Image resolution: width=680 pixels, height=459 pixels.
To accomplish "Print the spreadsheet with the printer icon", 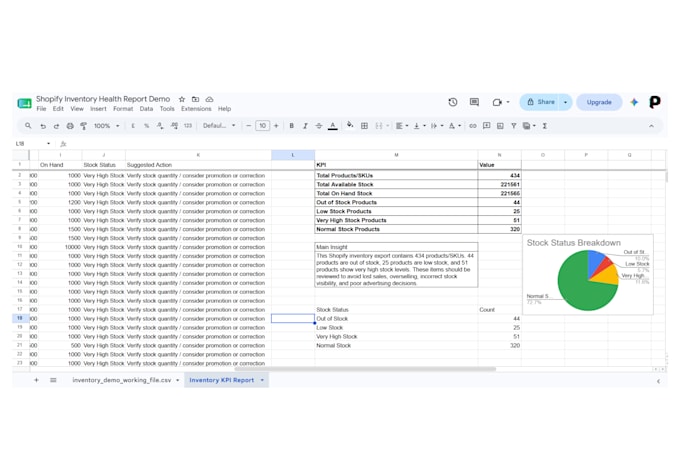I will [x=70, y=126].
